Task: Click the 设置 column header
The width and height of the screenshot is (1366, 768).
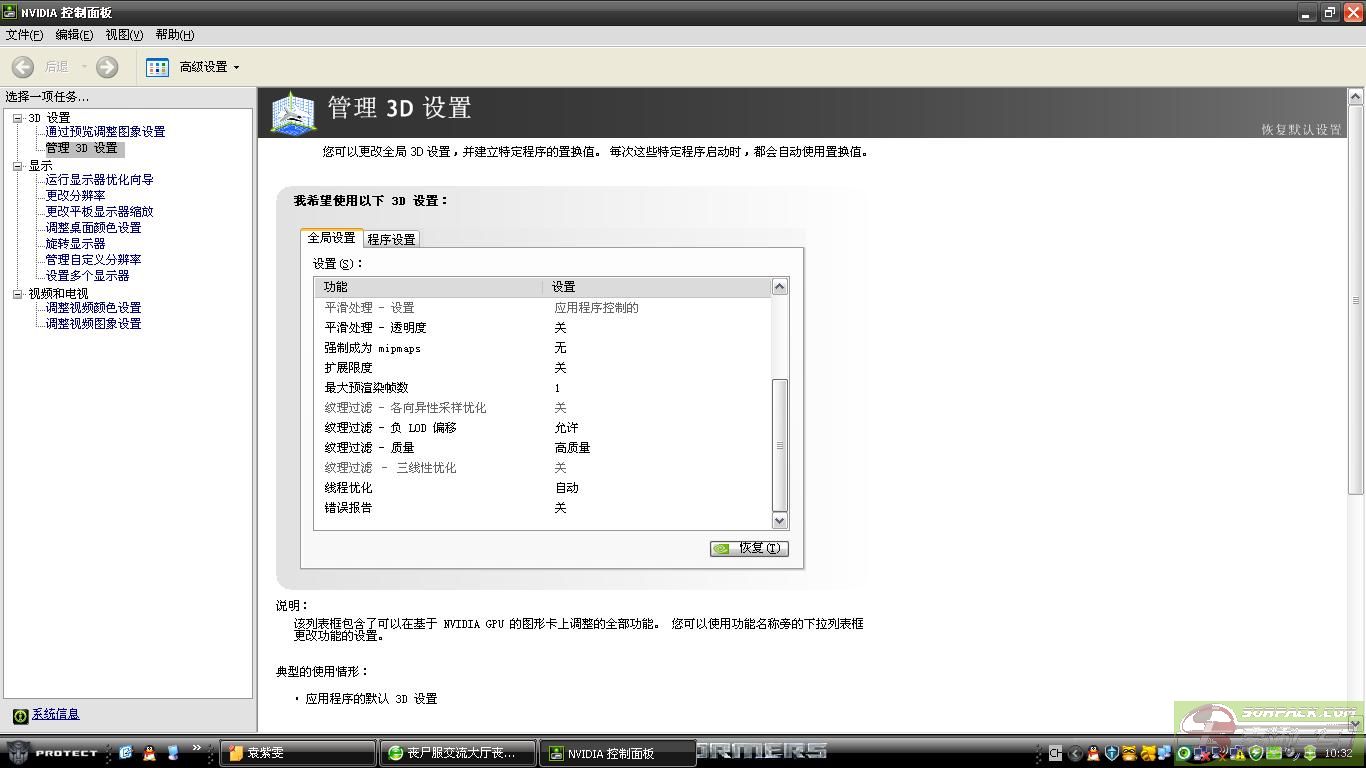Action: click(x=657, y=287)
